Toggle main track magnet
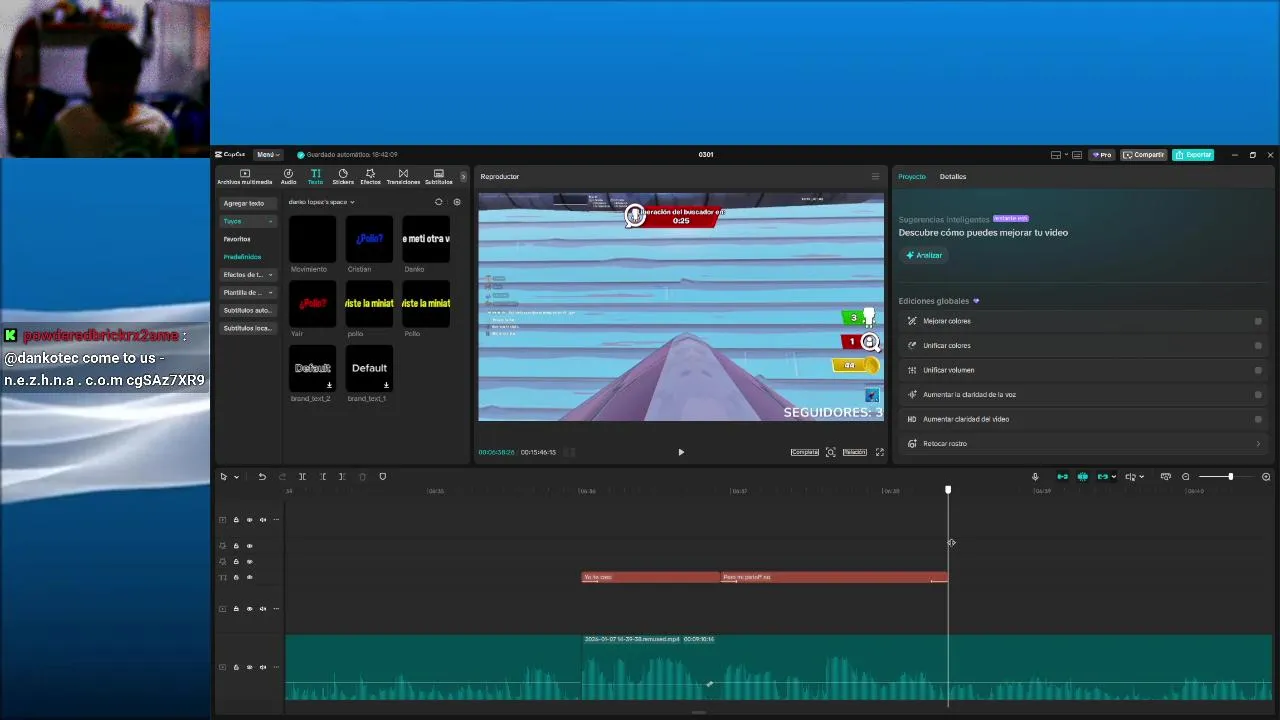This screenshot has height=720, width=1280. coord(1062,477)
